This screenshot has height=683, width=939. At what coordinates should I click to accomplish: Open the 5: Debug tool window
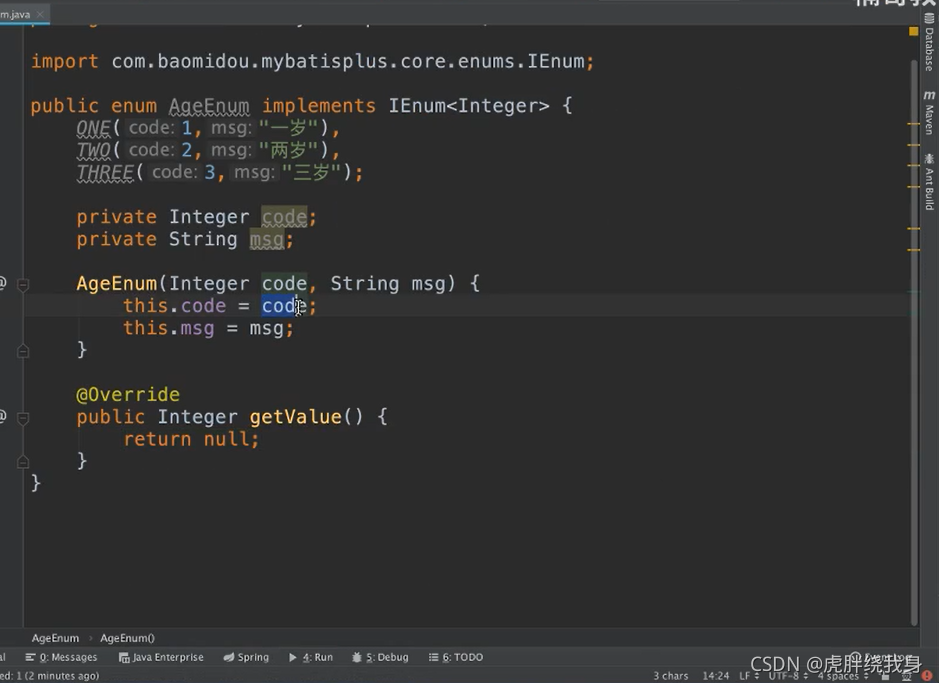(380, 657)
